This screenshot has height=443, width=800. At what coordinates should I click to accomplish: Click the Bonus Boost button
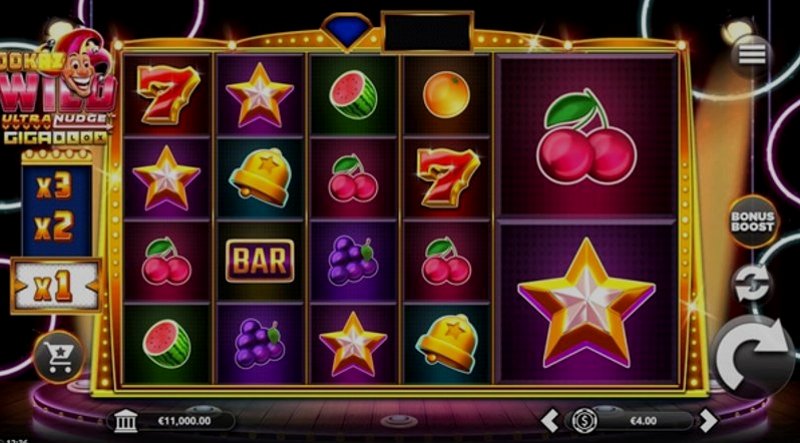pyautogui.click(x=753, y=221)
